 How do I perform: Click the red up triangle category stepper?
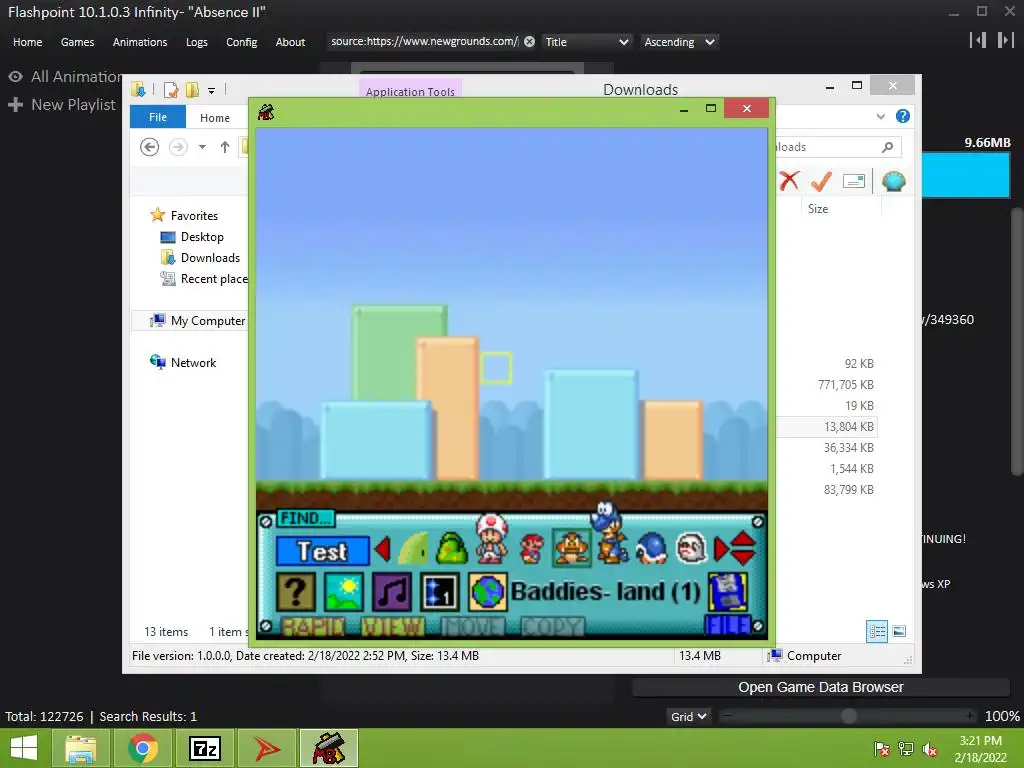pyautogui.click(x=743, y=539)
